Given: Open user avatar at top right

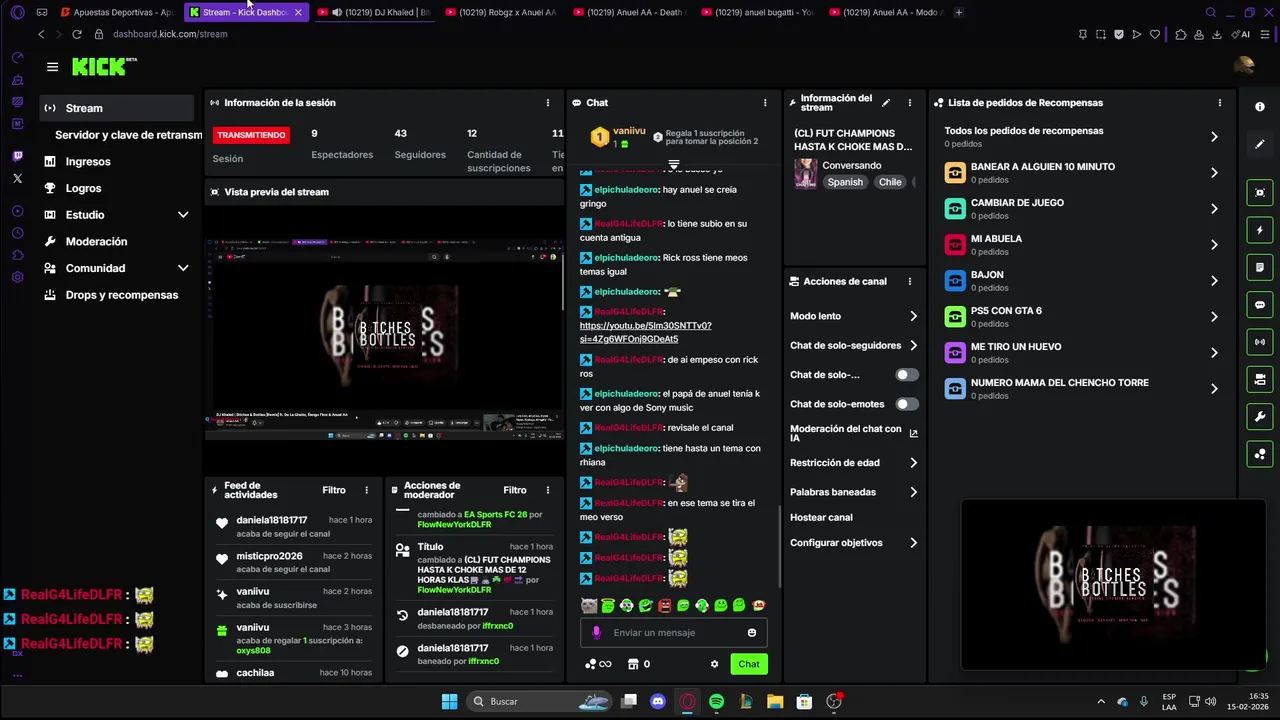Looking at the screenshot, I should coord(1244,67).
